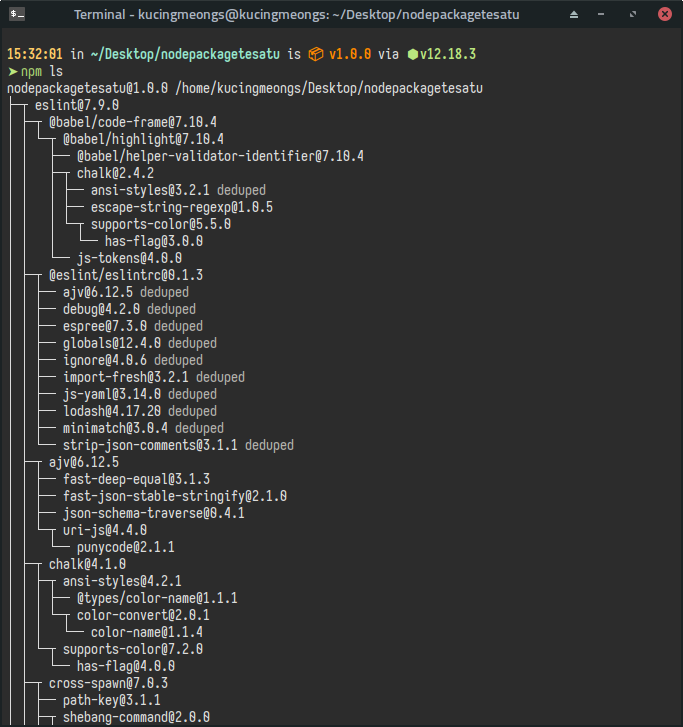Minimize the terminal window
683x727 pixels.
(x=602, y=15)
